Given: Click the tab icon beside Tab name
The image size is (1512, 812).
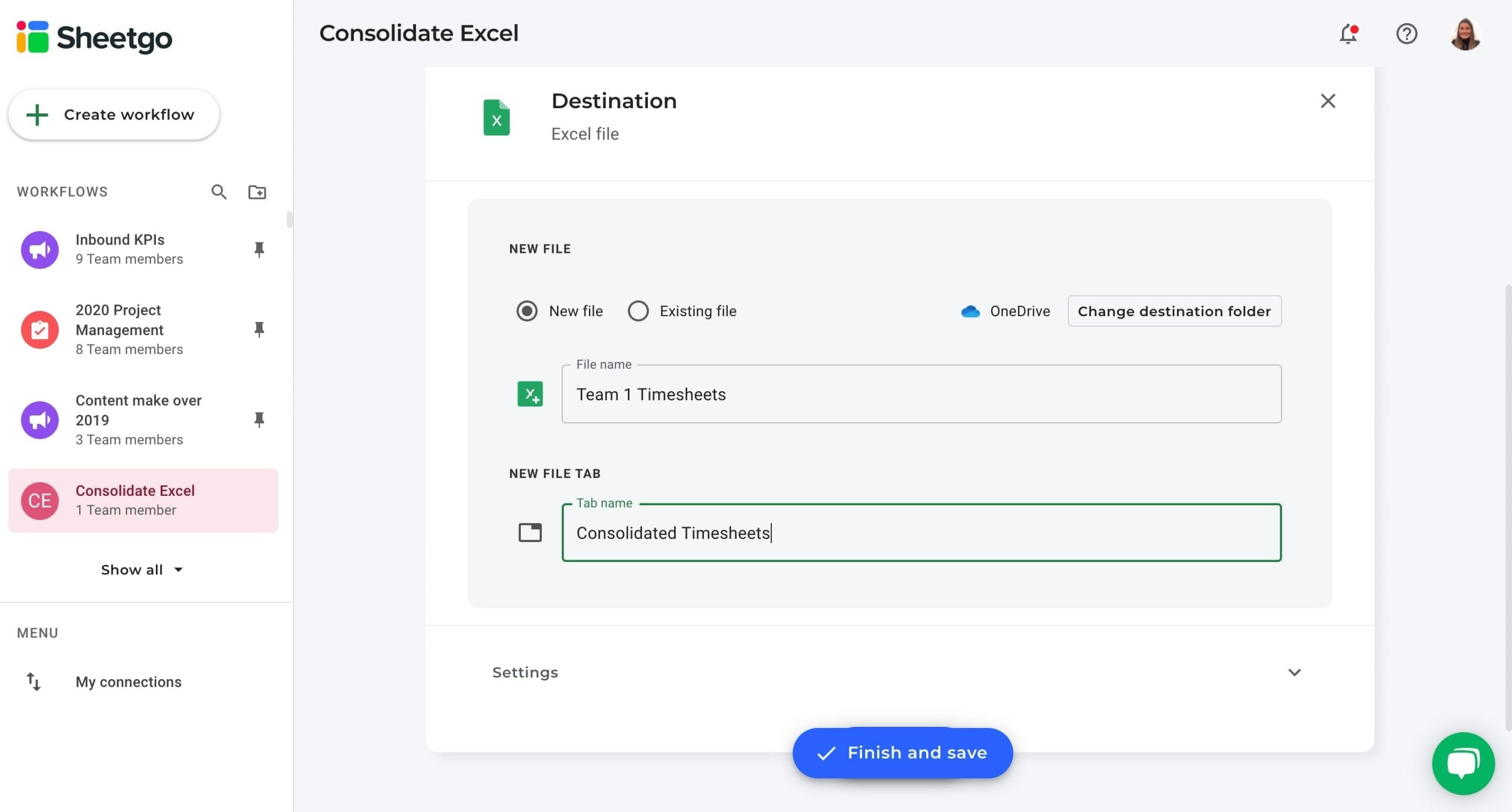Looking at the screenshot, I should click(x=530, y=532).
